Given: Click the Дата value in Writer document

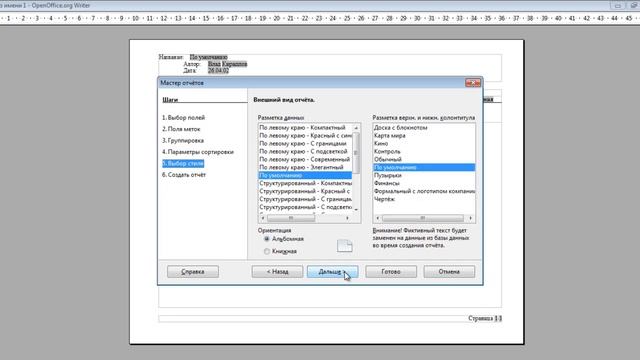Looking at the screenshot, I should tap(218, 71).
